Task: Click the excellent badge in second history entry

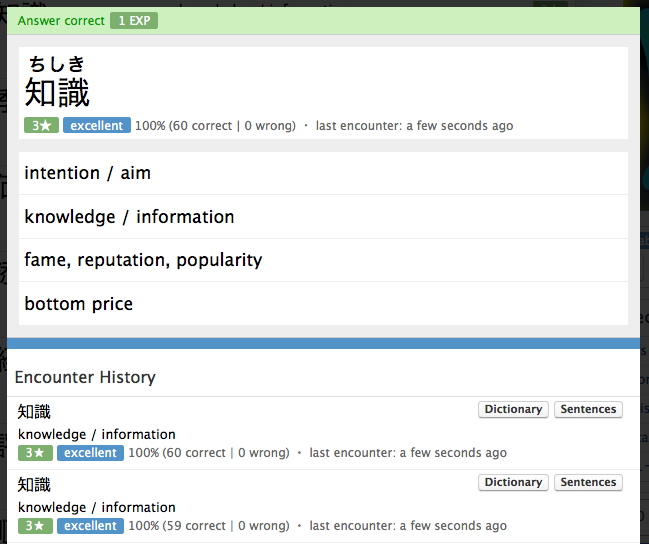Action: coord(91,526)
